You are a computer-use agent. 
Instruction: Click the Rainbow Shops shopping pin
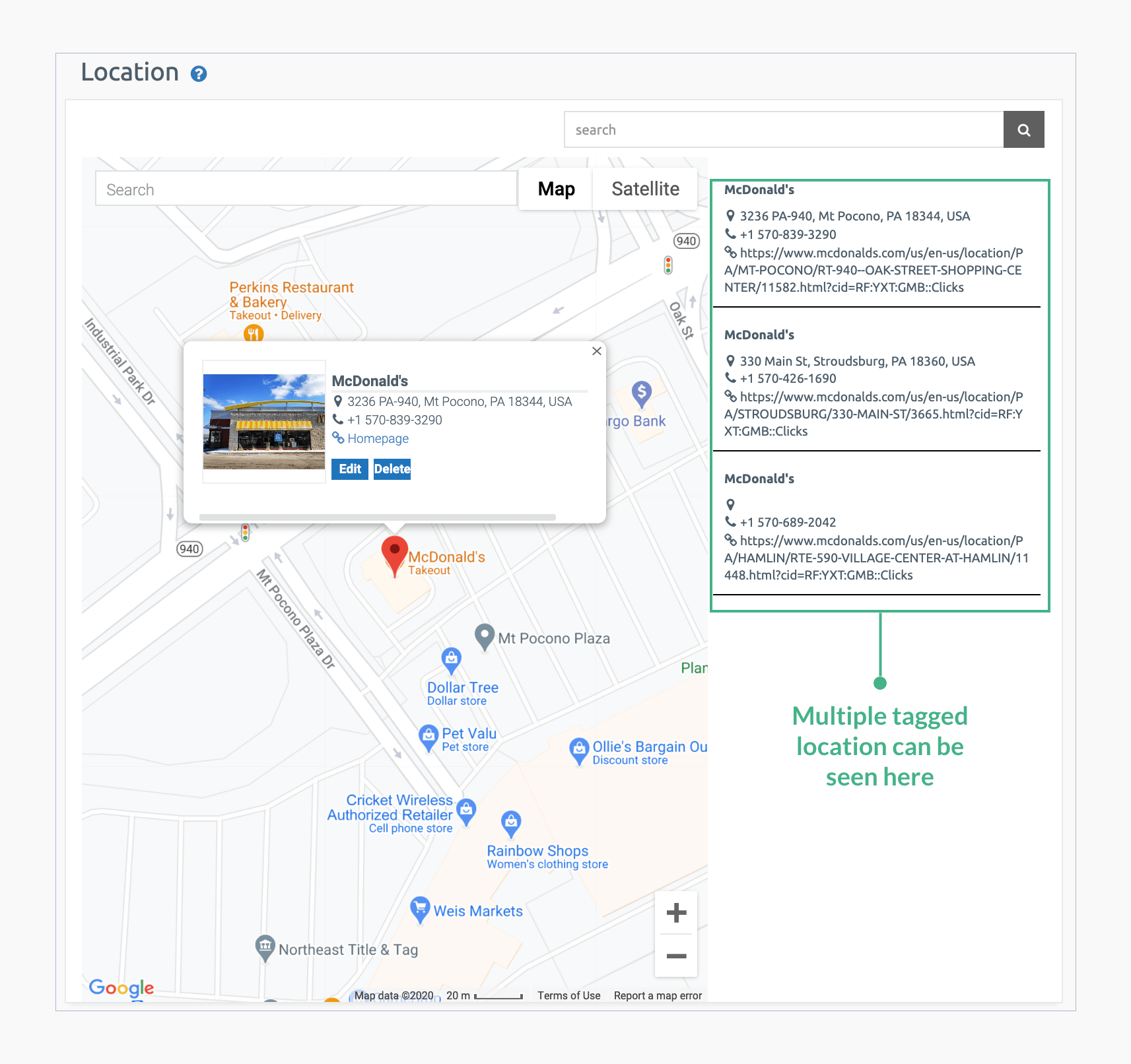[511, 824]
